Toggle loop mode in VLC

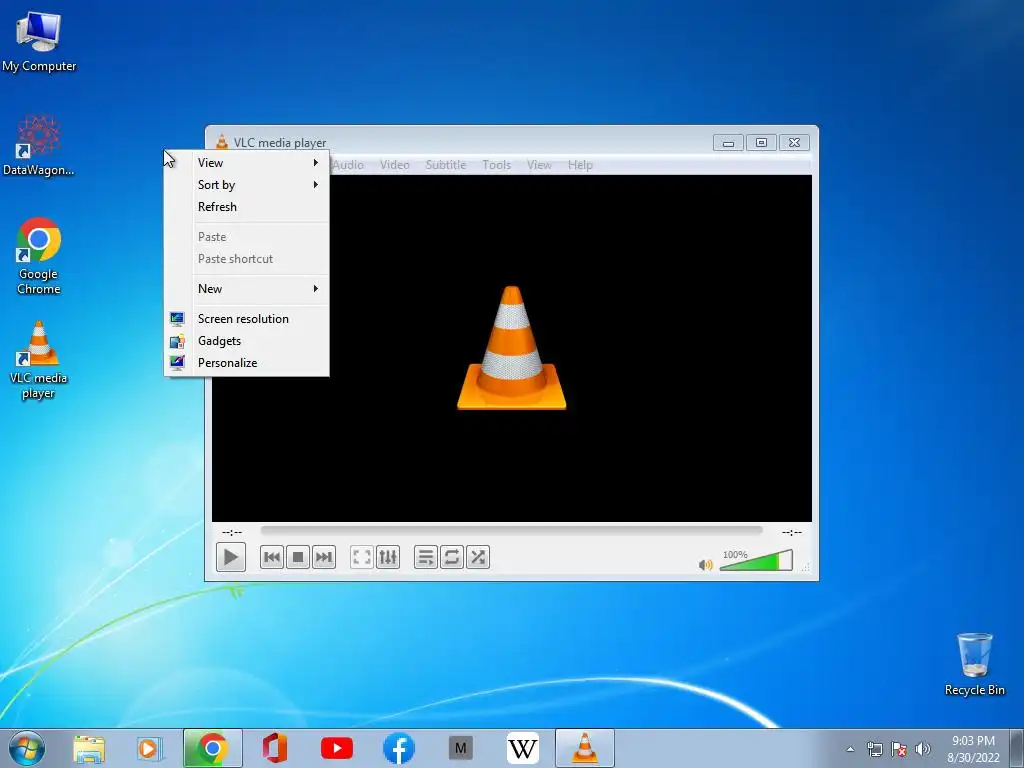(452, 557)
